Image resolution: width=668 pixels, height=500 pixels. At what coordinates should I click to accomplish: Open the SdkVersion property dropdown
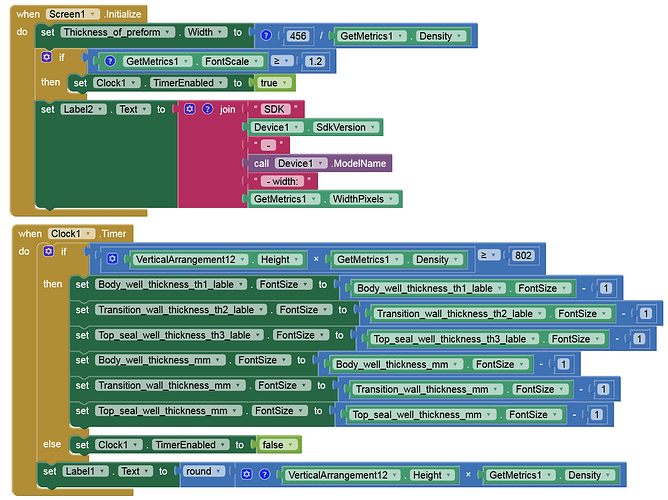[346, 127]
